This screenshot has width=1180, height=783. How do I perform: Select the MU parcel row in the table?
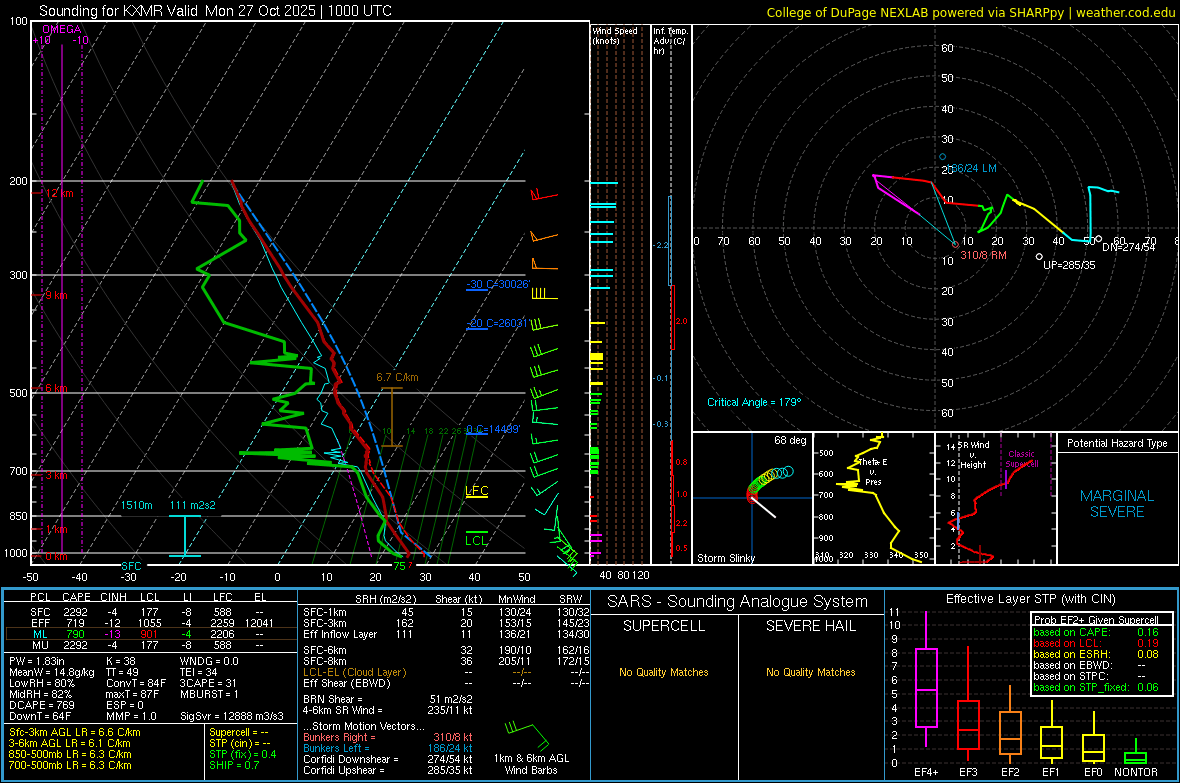click(x=151, y=645)
